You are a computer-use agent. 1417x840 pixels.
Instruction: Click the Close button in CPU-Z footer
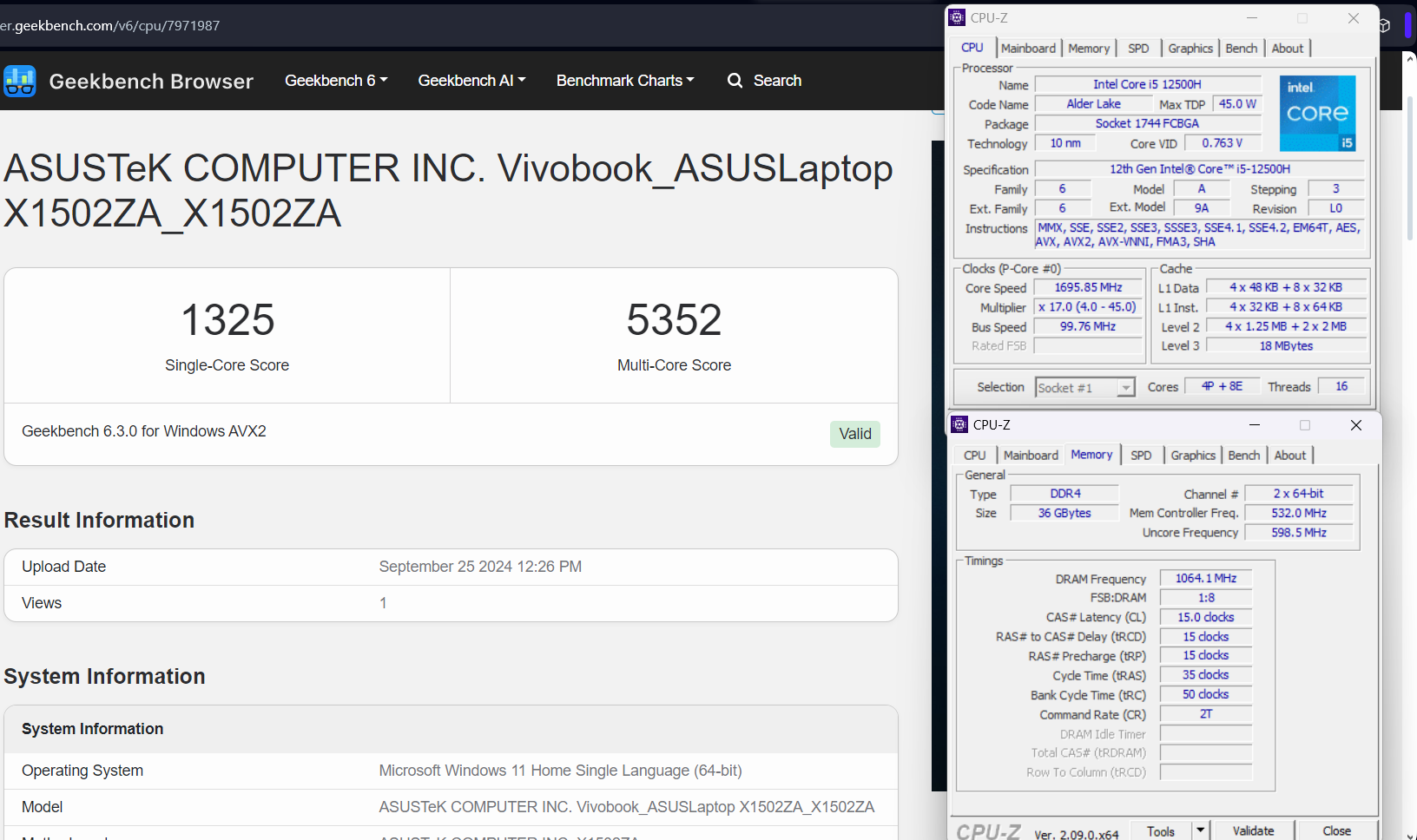point(1337,830)
